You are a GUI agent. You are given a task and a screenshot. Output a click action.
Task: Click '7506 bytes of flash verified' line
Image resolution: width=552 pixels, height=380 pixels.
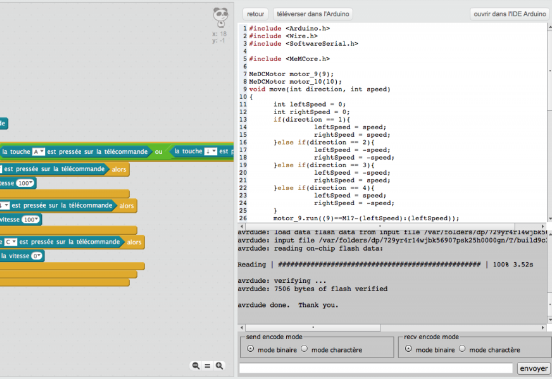click(331, 289)
